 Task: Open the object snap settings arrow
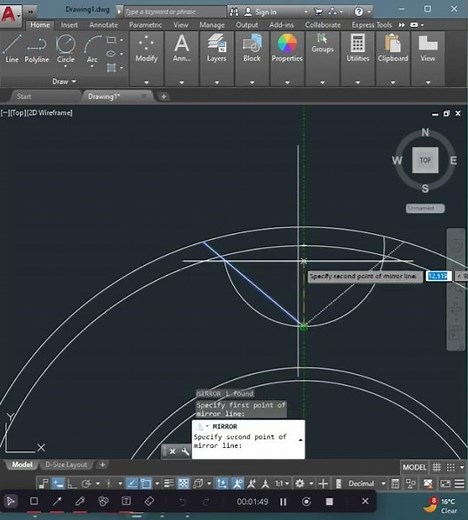[157, 483]
